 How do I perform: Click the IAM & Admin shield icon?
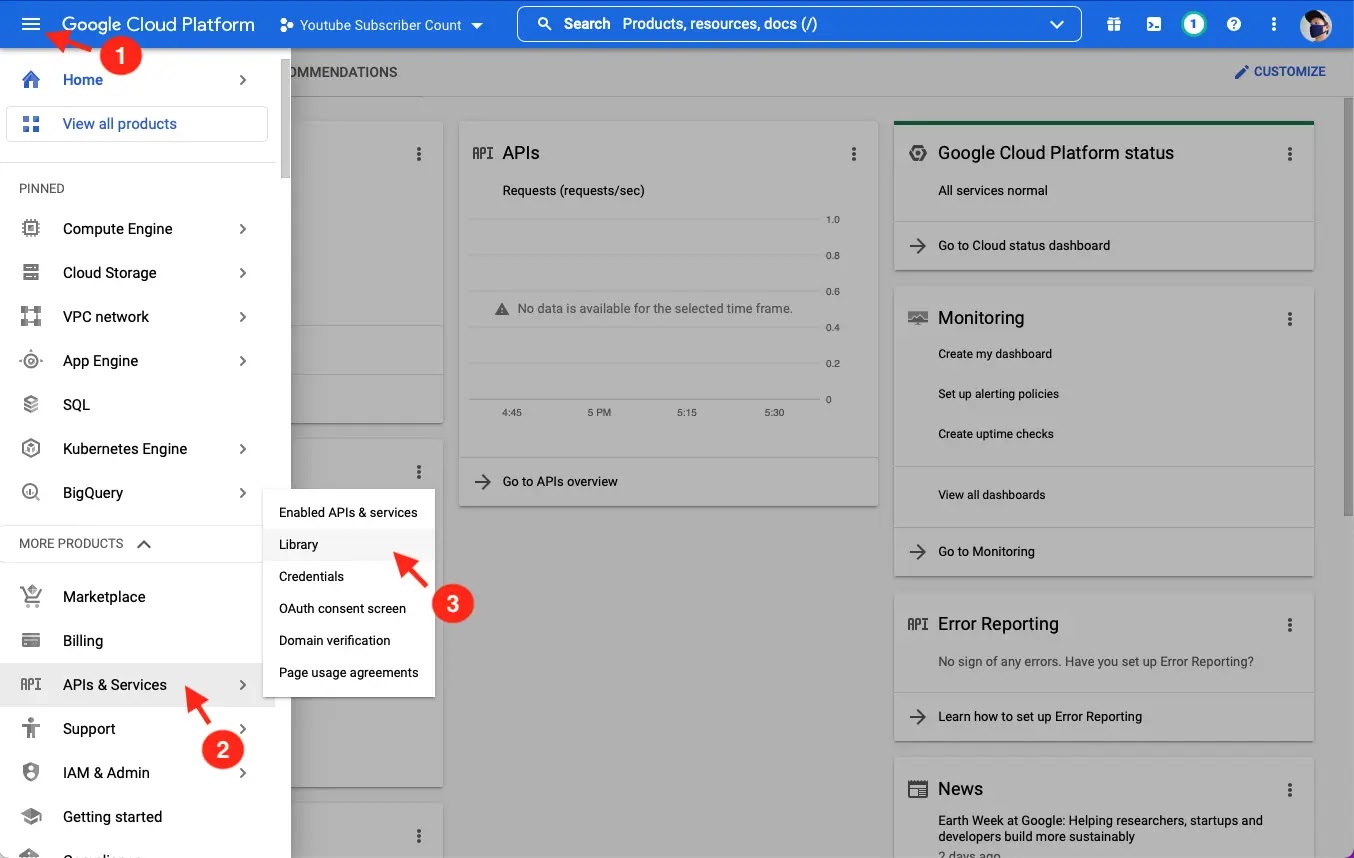[x=31, y=773]
